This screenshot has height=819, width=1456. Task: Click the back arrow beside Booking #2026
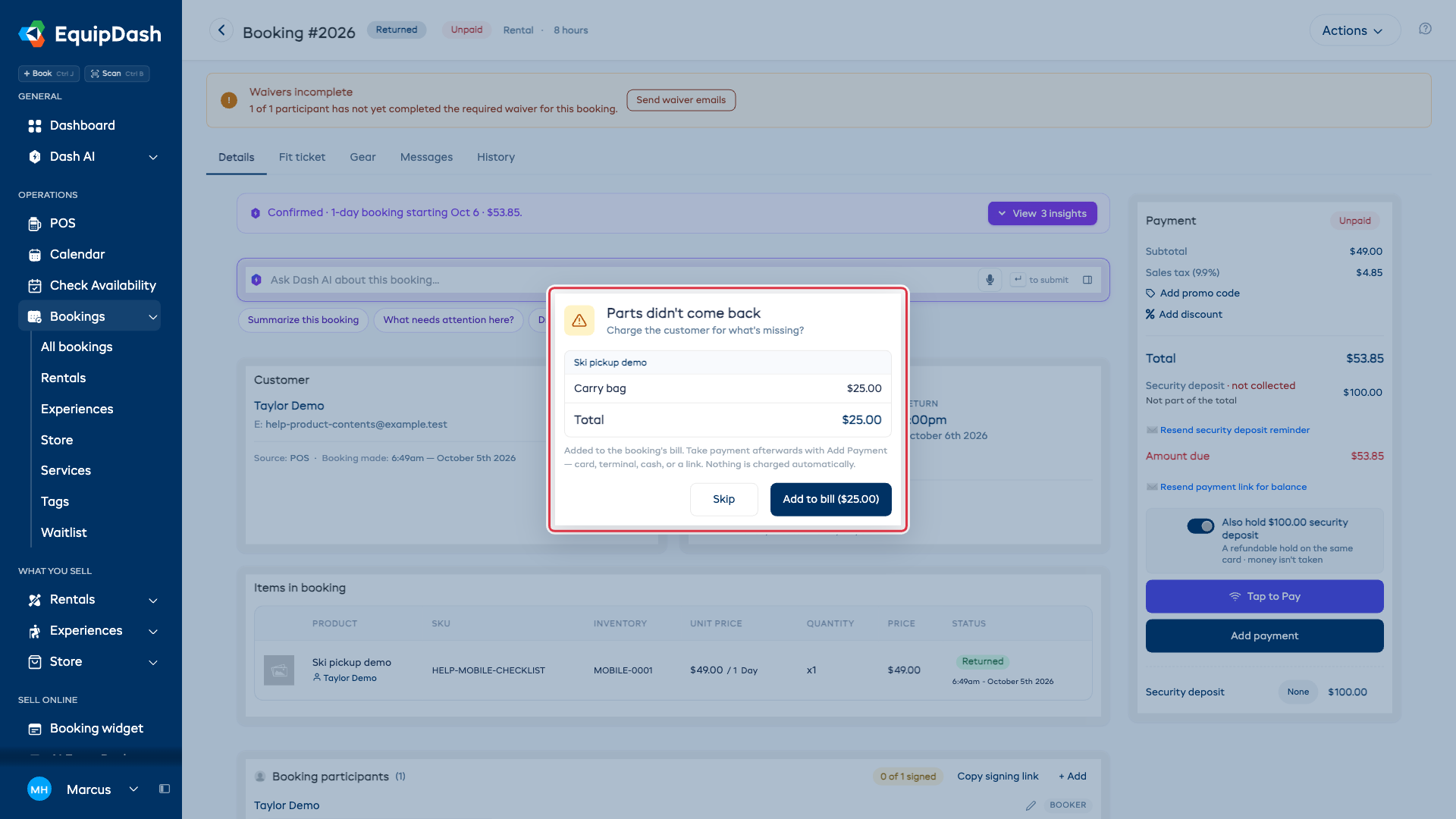click(x=221, y=30)
